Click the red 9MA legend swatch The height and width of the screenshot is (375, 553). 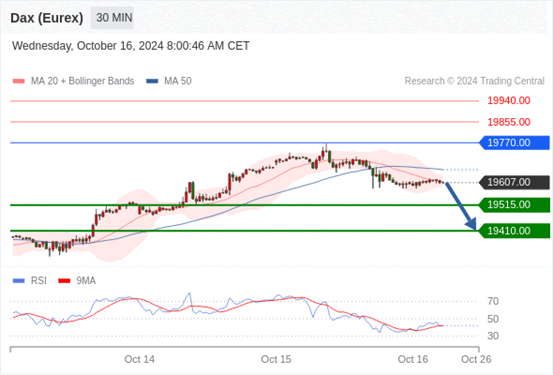[64, 281]
